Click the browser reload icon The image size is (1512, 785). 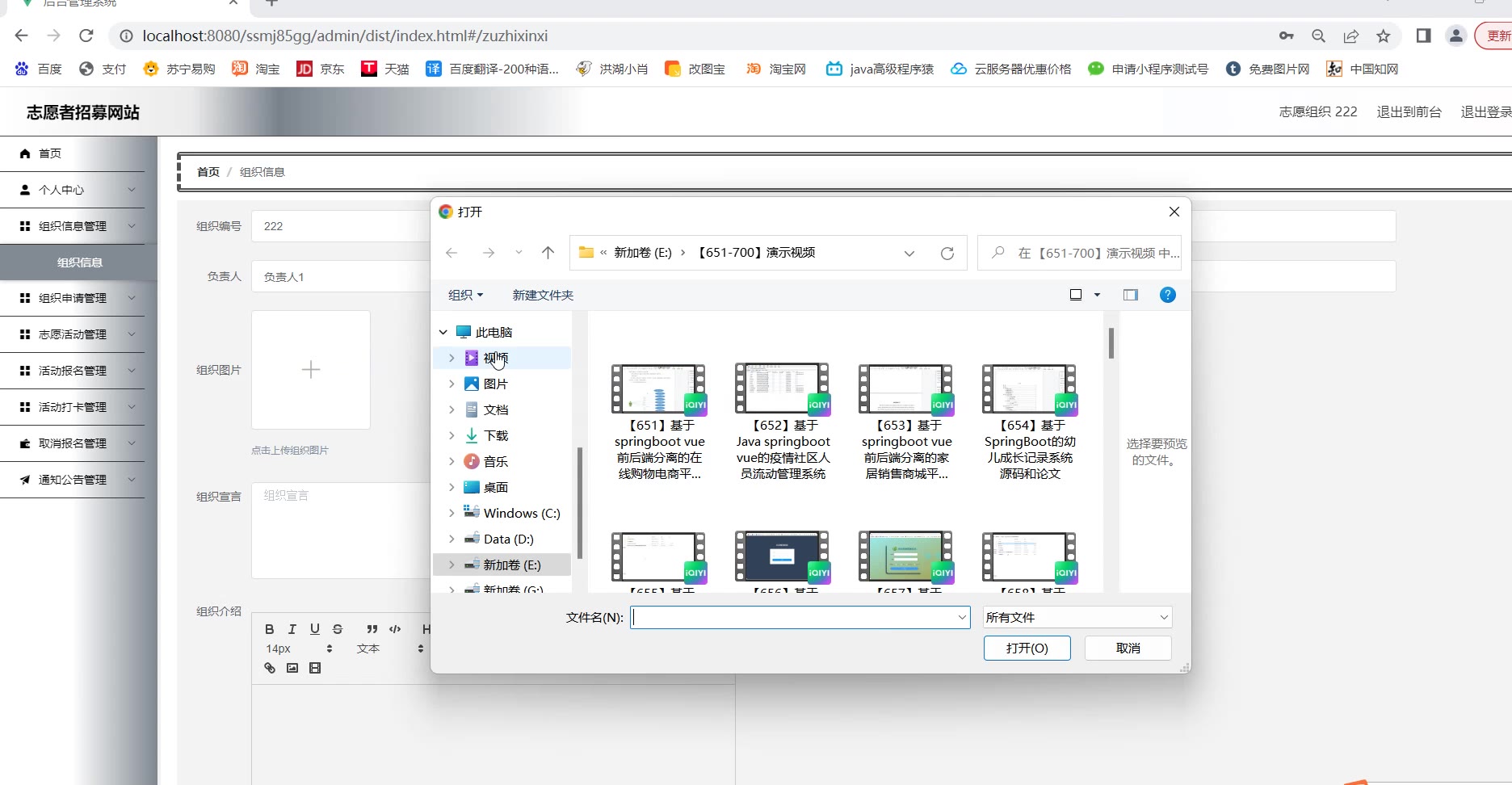(86, 36)
